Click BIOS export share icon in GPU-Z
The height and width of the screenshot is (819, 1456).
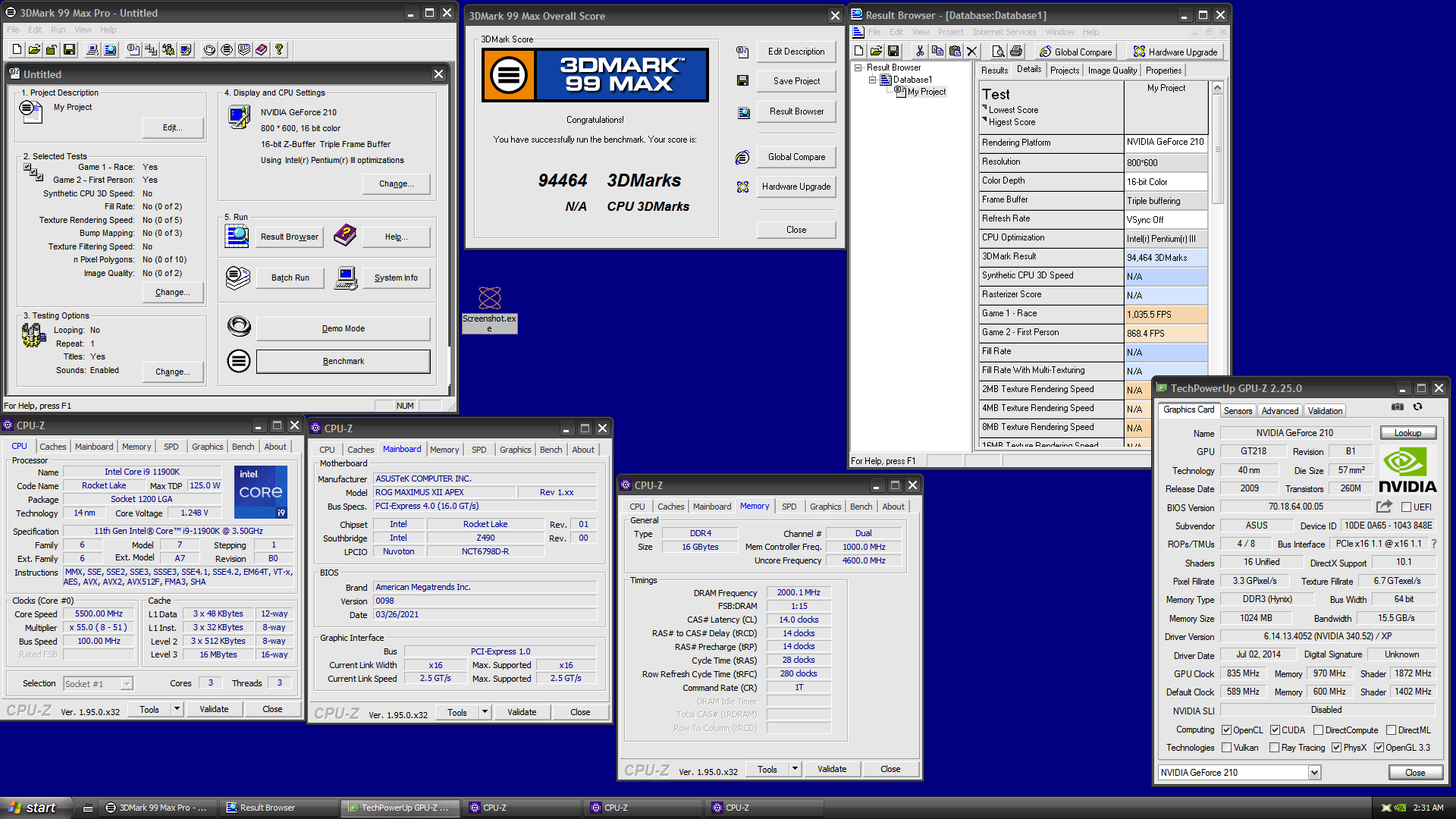pyautogui.click(x=1385, y=507)
